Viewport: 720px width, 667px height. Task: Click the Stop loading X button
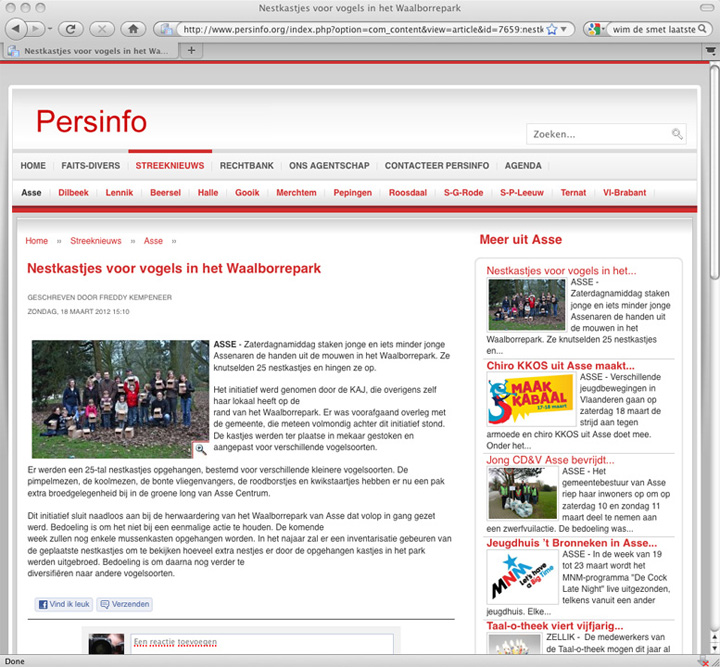[x=102, y=29]
